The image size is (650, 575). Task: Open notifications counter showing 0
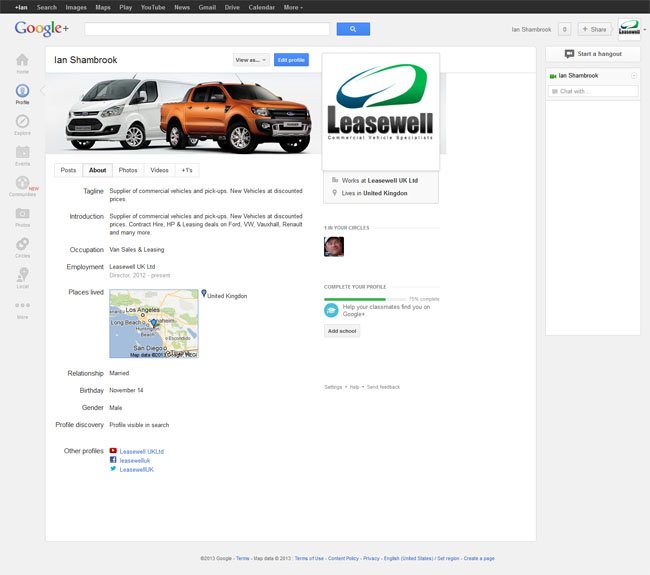tap(564, 29)
